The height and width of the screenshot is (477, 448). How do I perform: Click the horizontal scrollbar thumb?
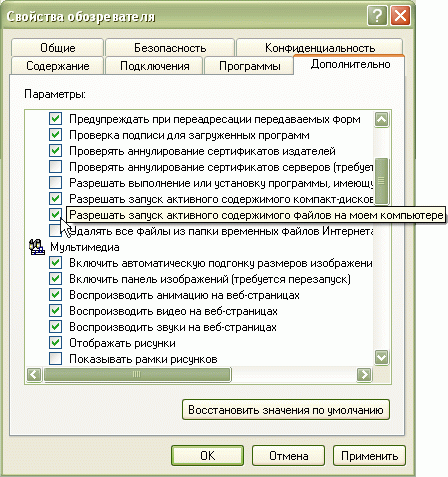coord(137,374)
